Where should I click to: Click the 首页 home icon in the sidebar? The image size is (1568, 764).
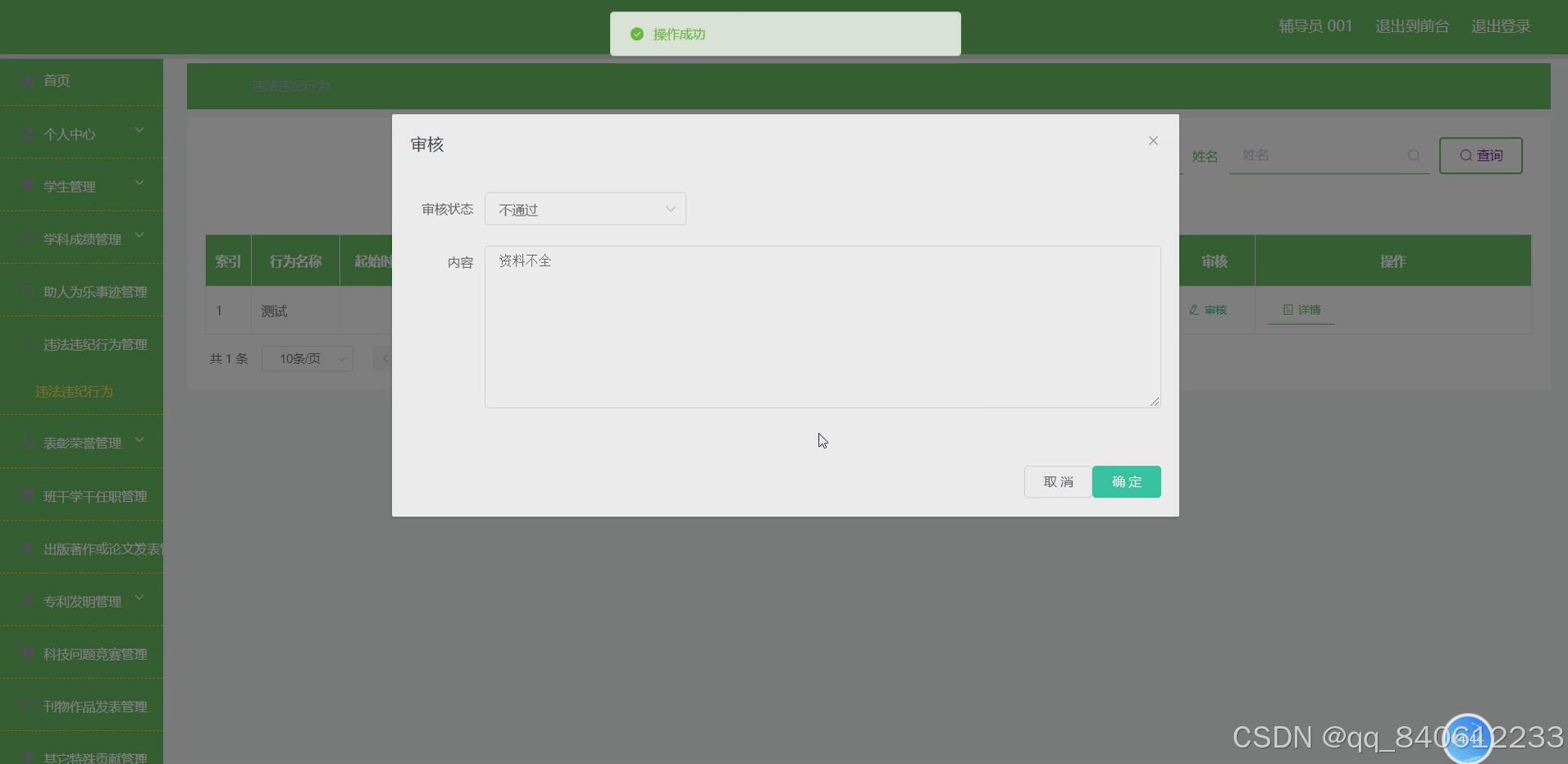click(x=27, y=80)
